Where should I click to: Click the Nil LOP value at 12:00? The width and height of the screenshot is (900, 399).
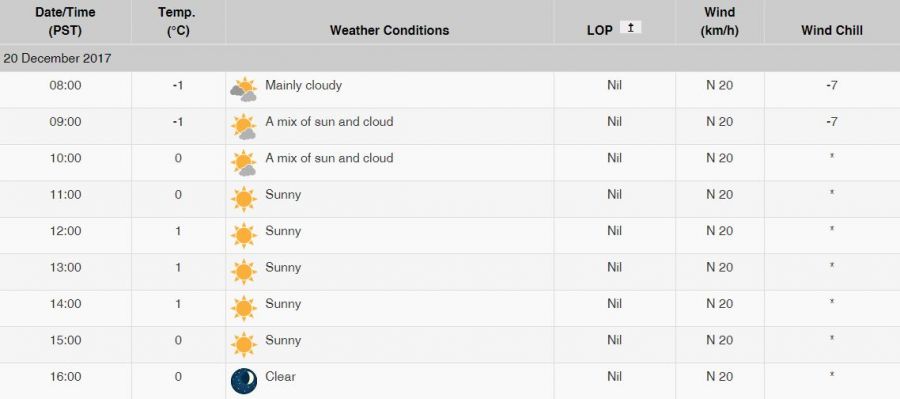pyautogui.click(x=614, y=231)
